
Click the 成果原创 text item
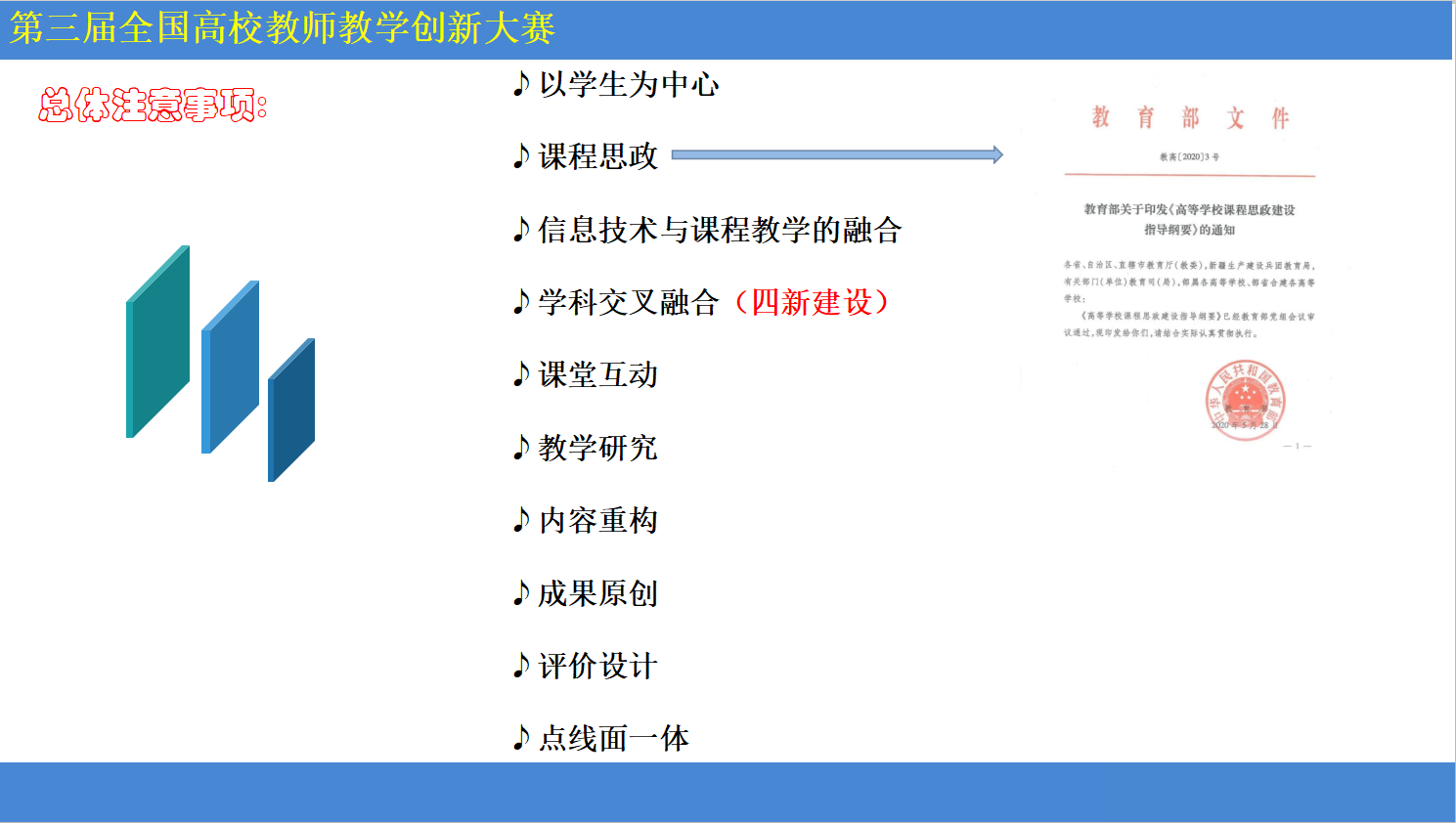(598, 593)
